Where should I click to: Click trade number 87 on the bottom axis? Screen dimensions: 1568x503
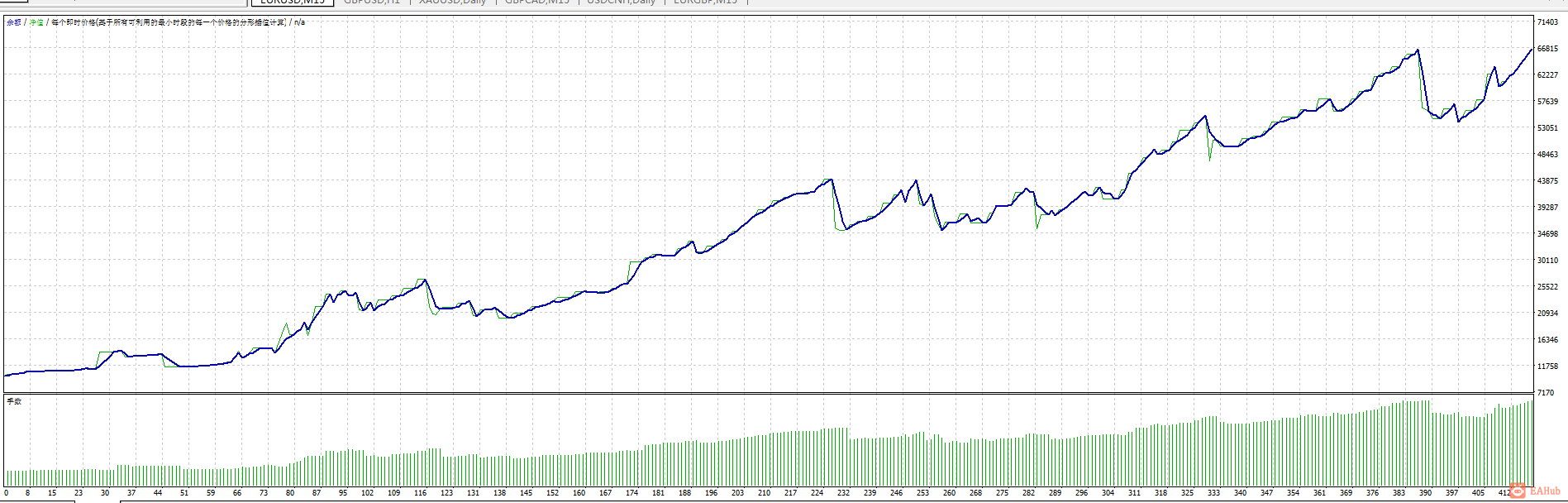[317, 493]
